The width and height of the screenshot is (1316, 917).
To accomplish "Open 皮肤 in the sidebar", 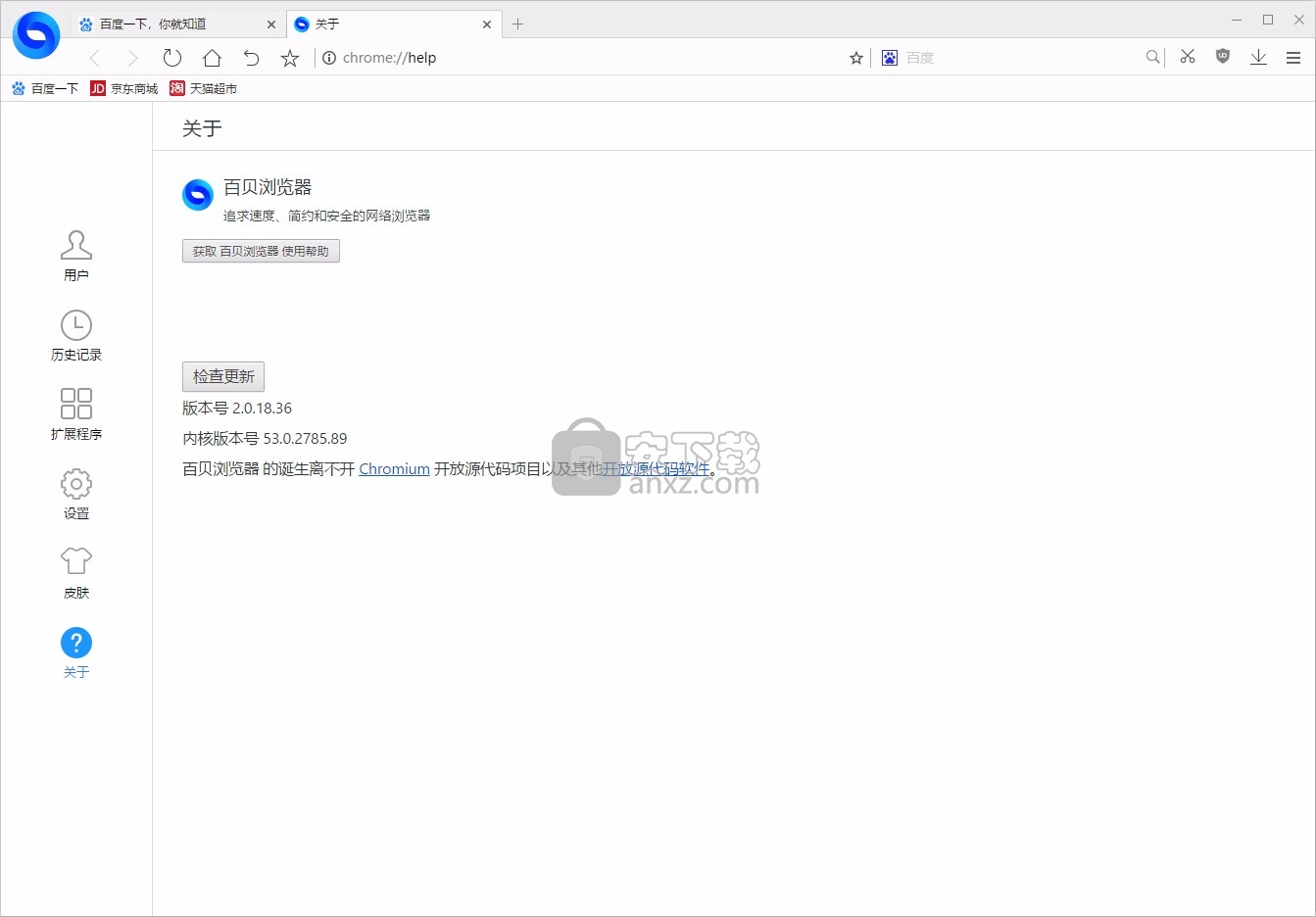I will (x=76, y=573).
